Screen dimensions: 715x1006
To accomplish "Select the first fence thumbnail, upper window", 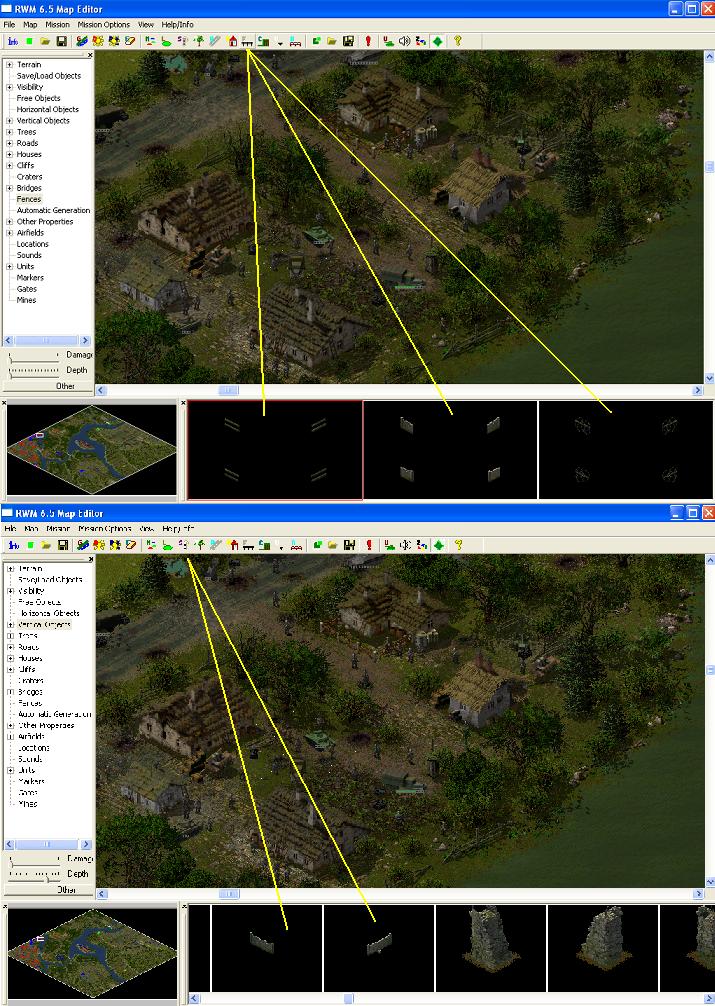I will (x=275, y=450).
